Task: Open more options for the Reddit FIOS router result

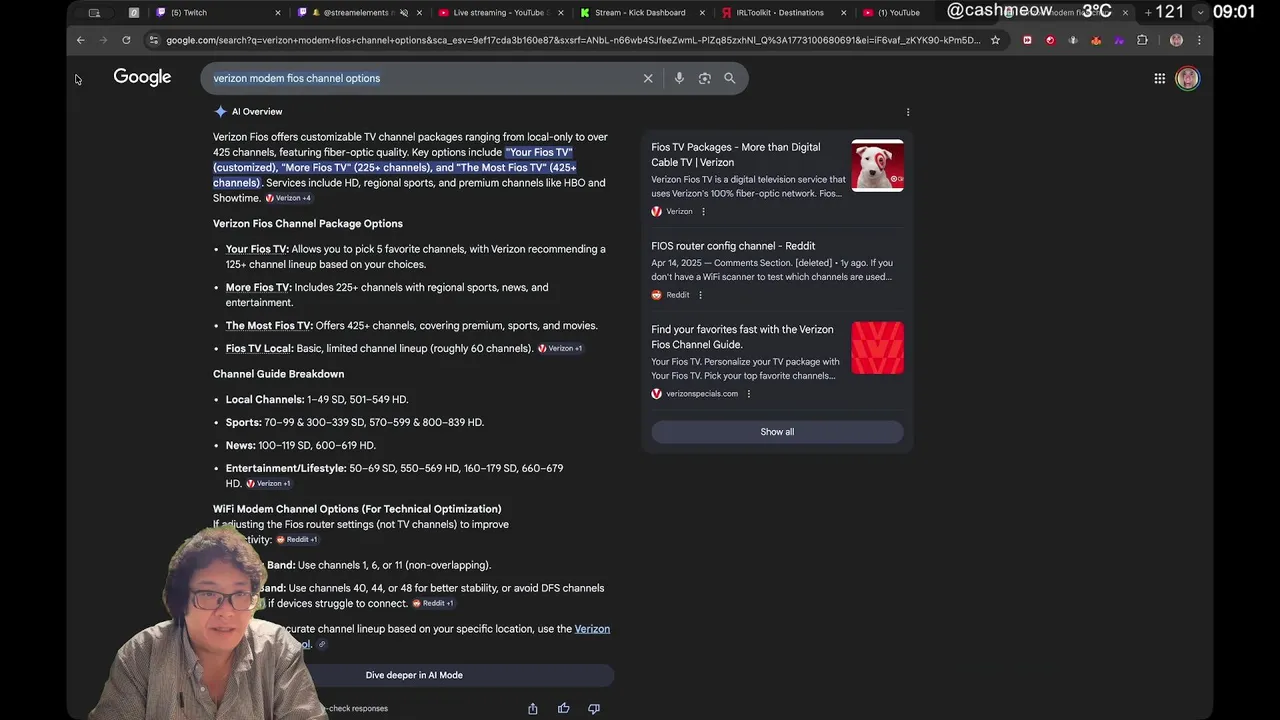Action: pyautogui.click(x=700, y=295)
